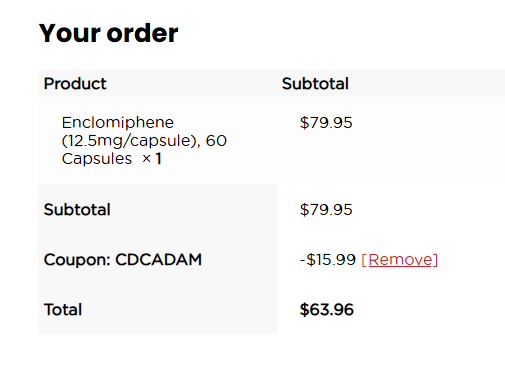505x369 pixels.
Task: Click the "Coupon:" label word
Action: pos(77,260)
